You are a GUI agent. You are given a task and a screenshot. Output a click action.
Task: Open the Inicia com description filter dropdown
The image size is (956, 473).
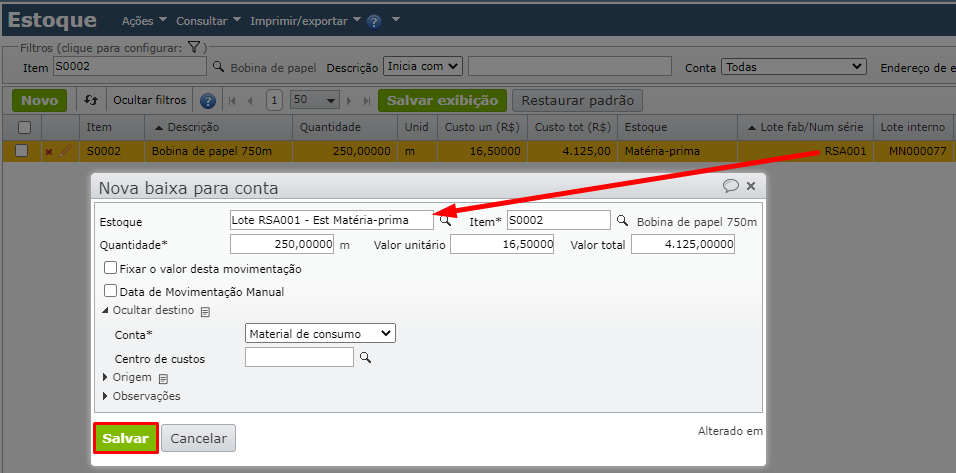point(423,66)
